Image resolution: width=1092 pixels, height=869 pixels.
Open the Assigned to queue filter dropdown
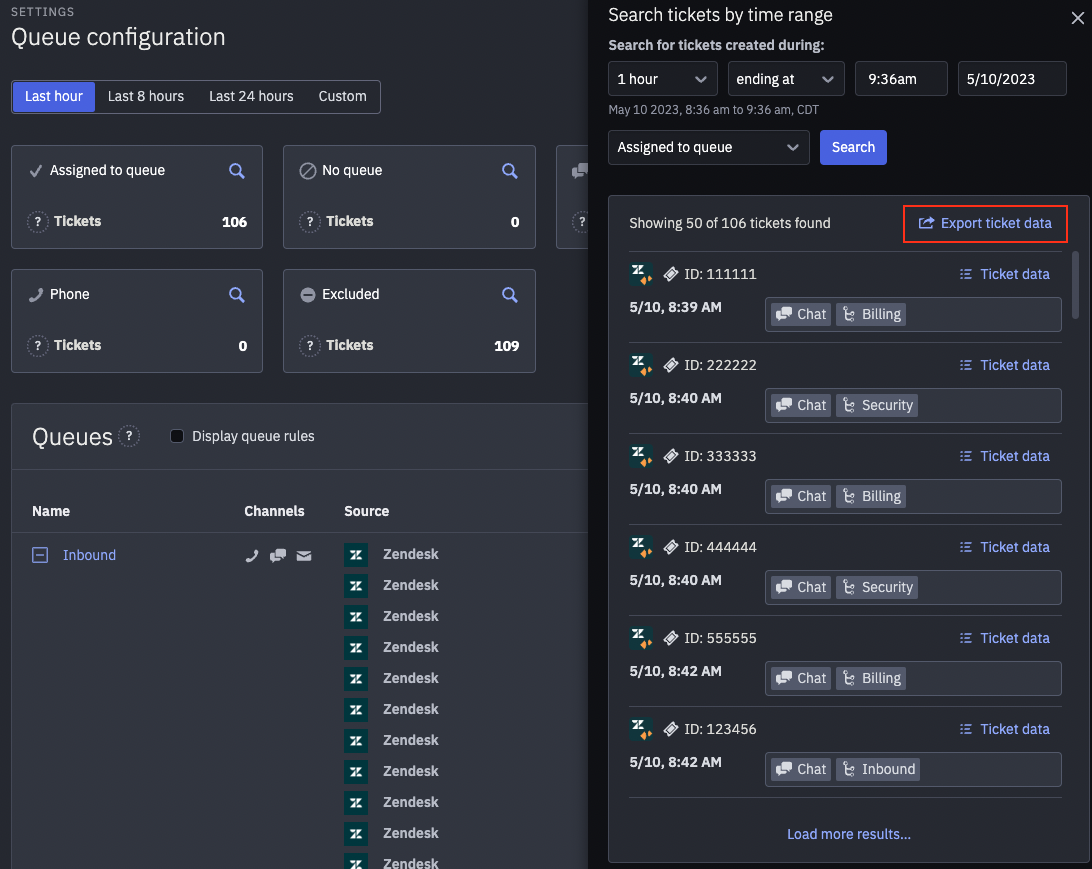[708, 147]
